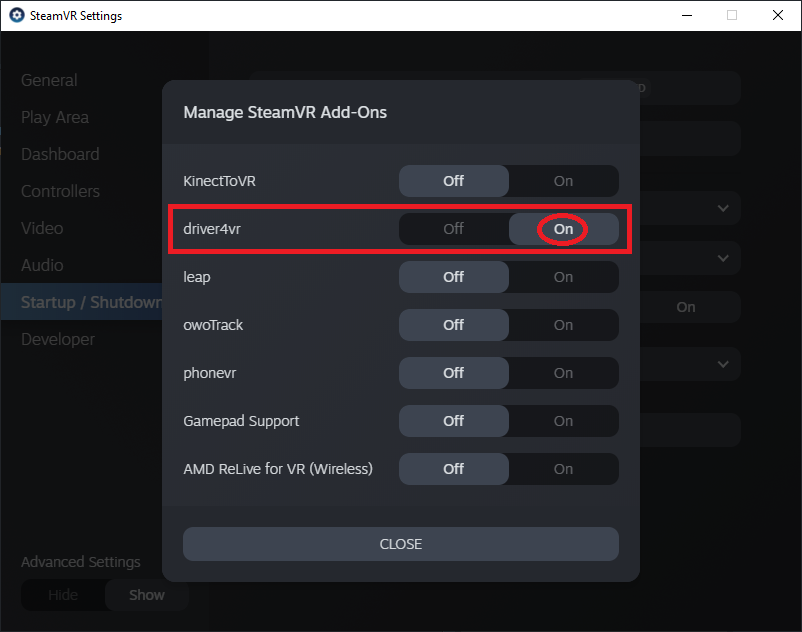The width and height of the screenshot is (802, 632).
Task: Click the owoTrack label
Action: click(213, 325)
